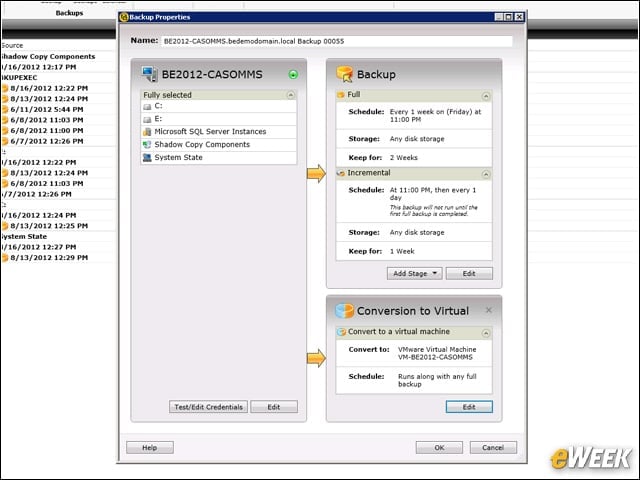Click the green status indicator beside BE2012-CASOMMS
The width and height of the screenshot is (640, 480).
(x=293, y=74)
